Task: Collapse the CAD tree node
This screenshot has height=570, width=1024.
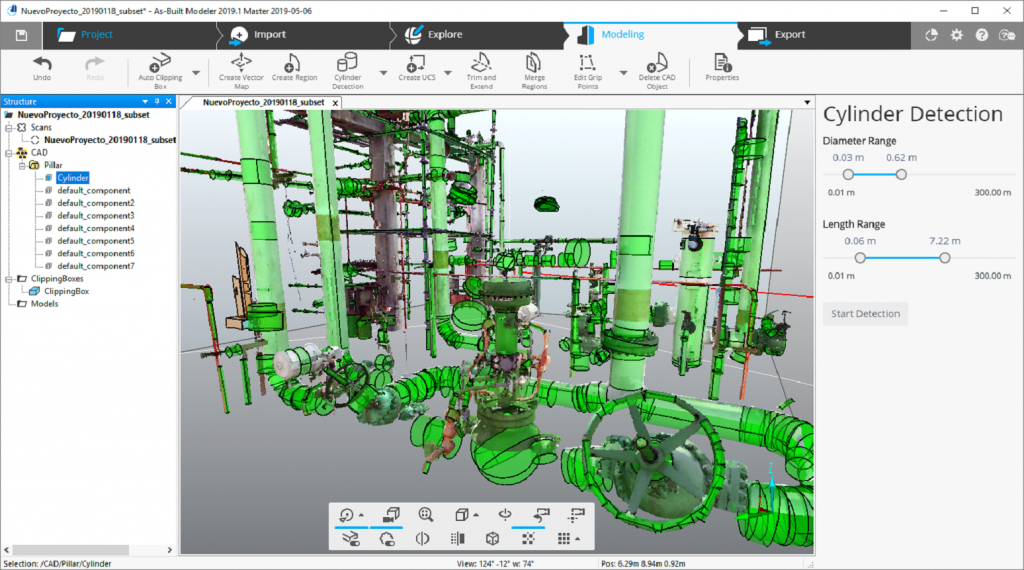Action: tap(9, 153)
